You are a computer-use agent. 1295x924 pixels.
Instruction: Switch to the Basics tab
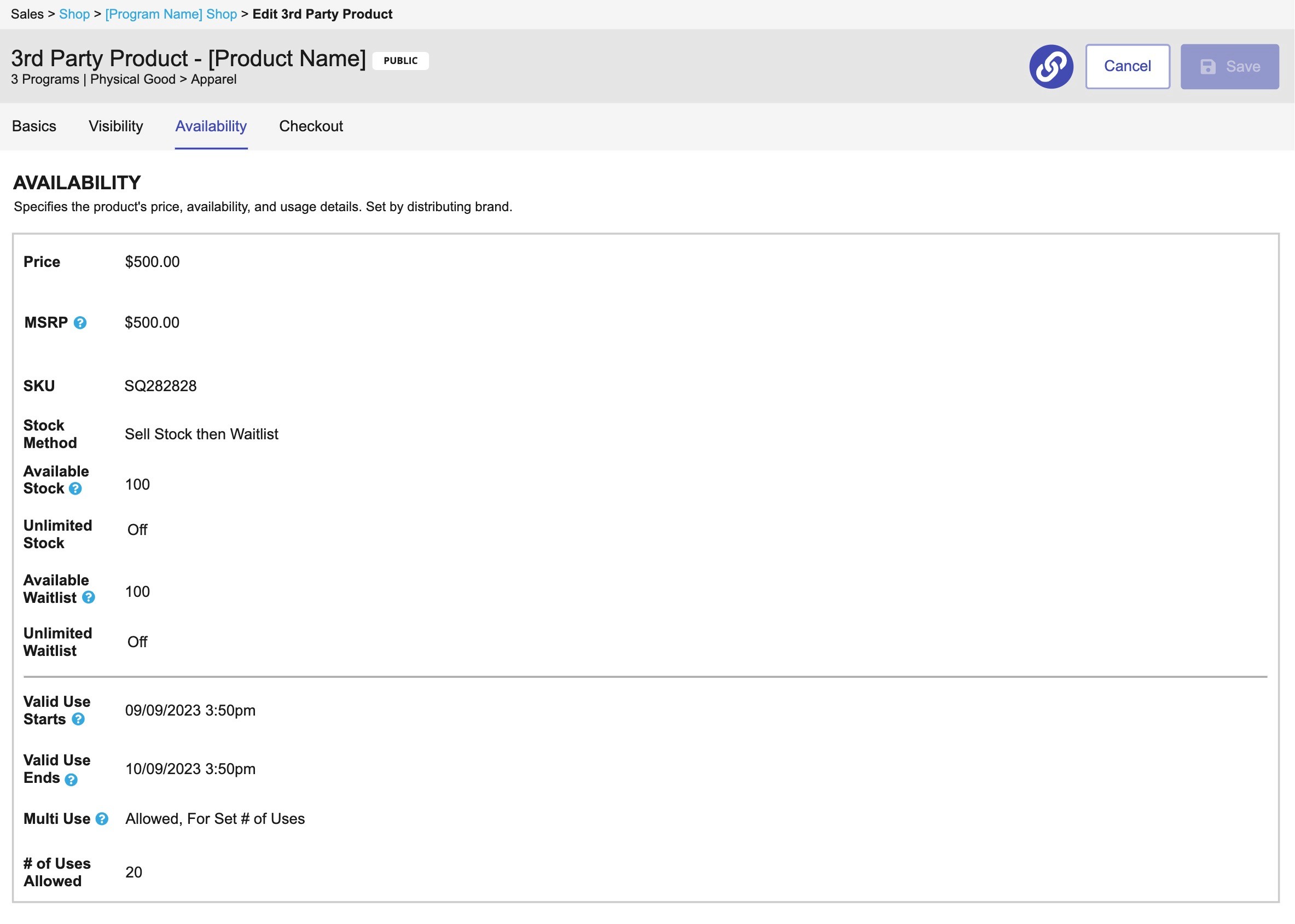(x=34, y=126)
